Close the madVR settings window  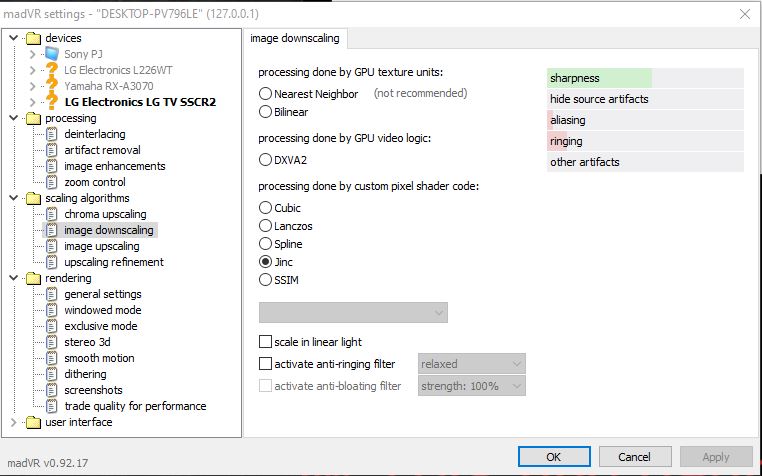[745, 14]
